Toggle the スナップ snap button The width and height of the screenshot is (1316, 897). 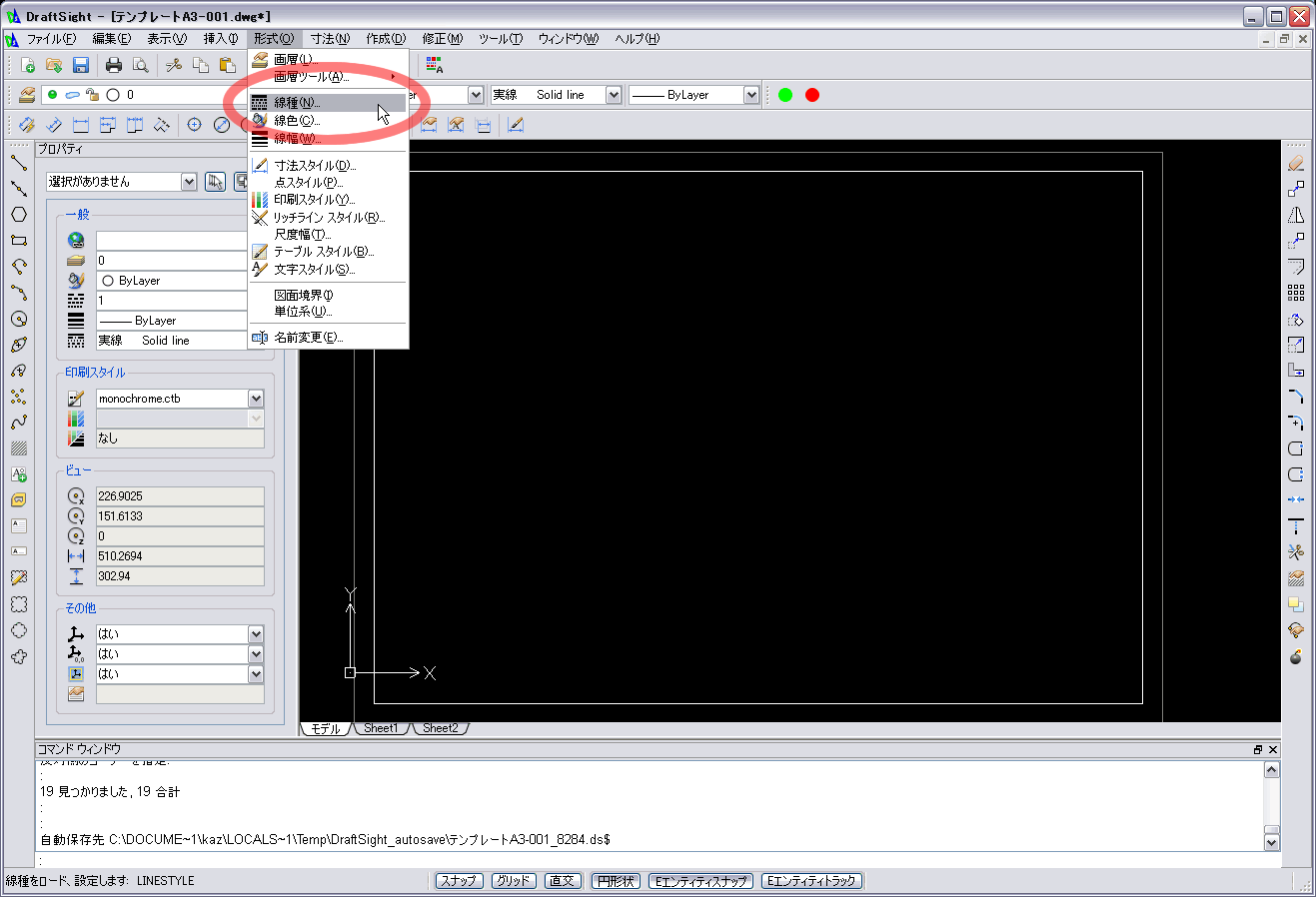click(x=460, y=881)
